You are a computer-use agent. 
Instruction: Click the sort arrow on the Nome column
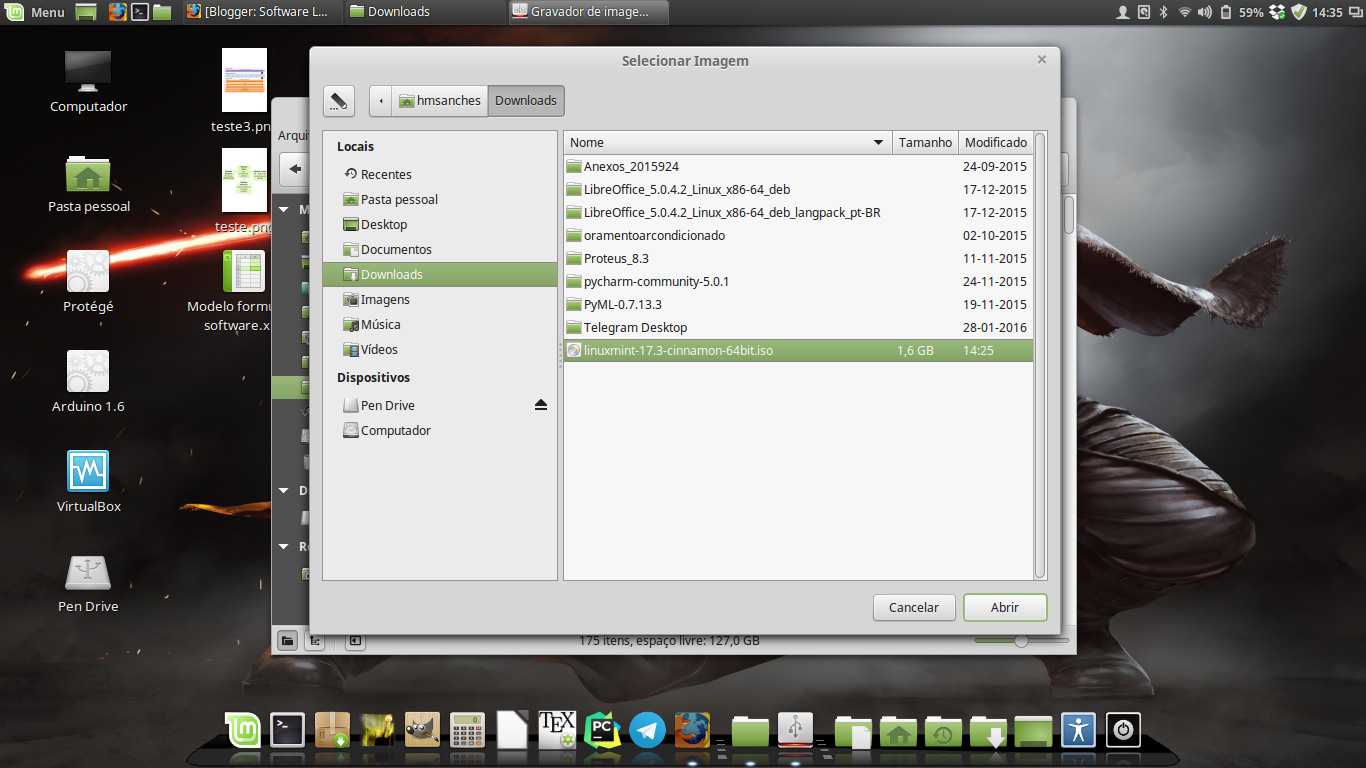[x=880, y=142]
